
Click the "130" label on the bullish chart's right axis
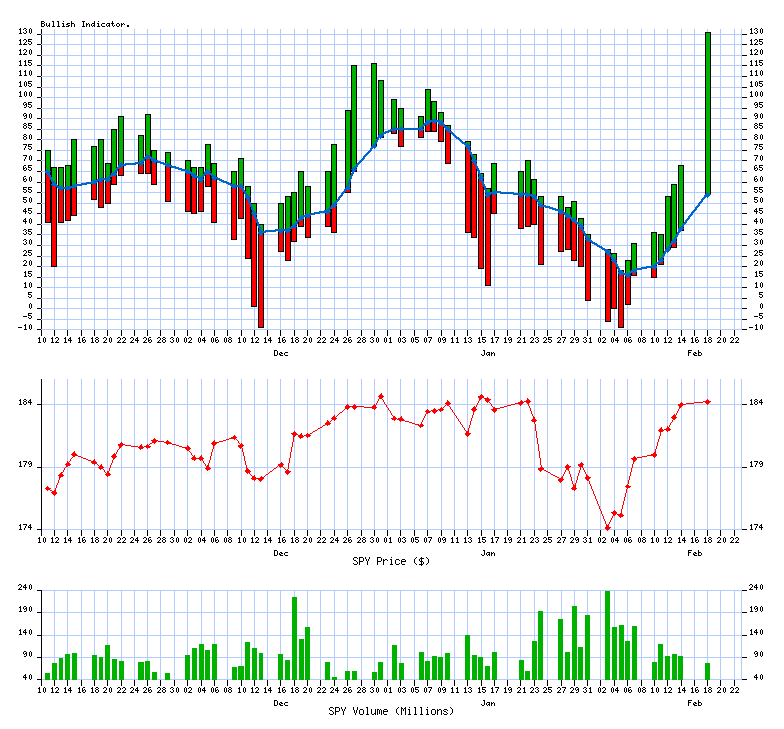coord(757,32)
